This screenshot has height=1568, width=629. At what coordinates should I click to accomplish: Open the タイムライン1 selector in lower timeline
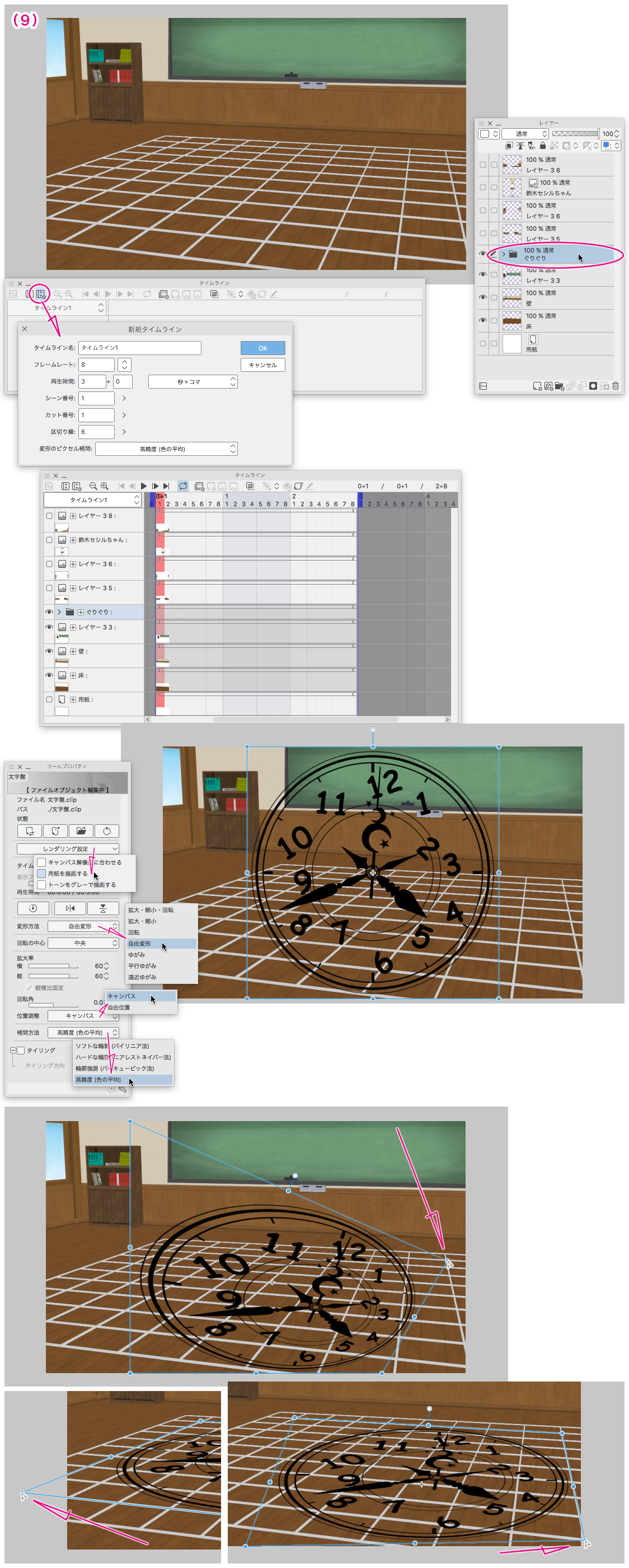[92, 500]
